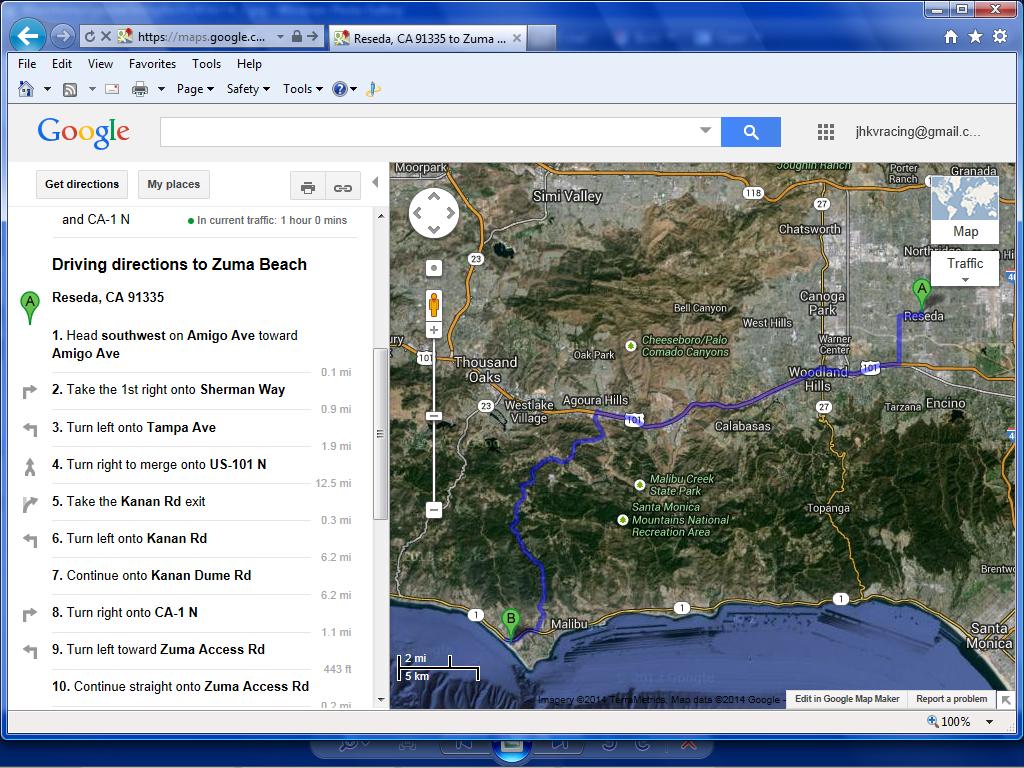Viewport: 1024px width, 768px height.
Task: Open the address bar history dropdown arrow
Action: point(280,37)
